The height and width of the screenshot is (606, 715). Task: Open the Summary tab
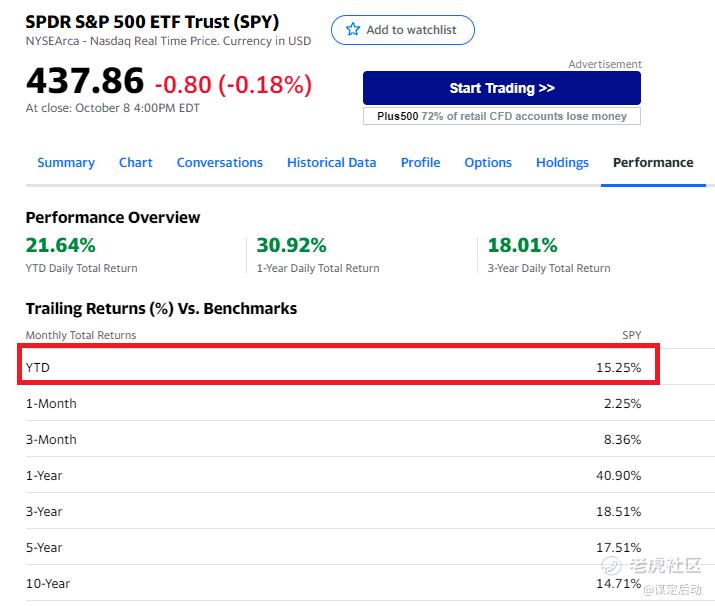66,163
